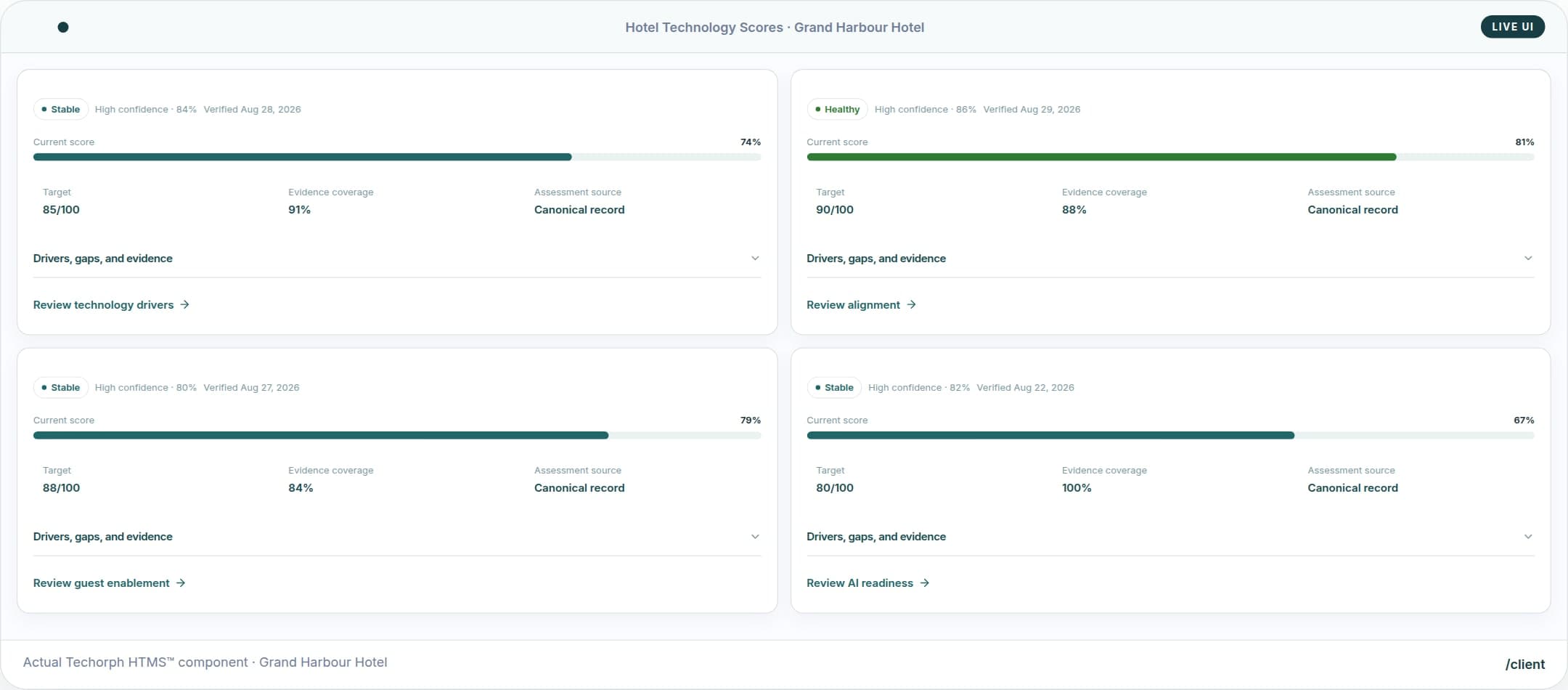Viewport: 1568px width, 690px height.
Task: Expand Drivers, gaps, and evidence in 67% card
Action: pos(1170,537)
